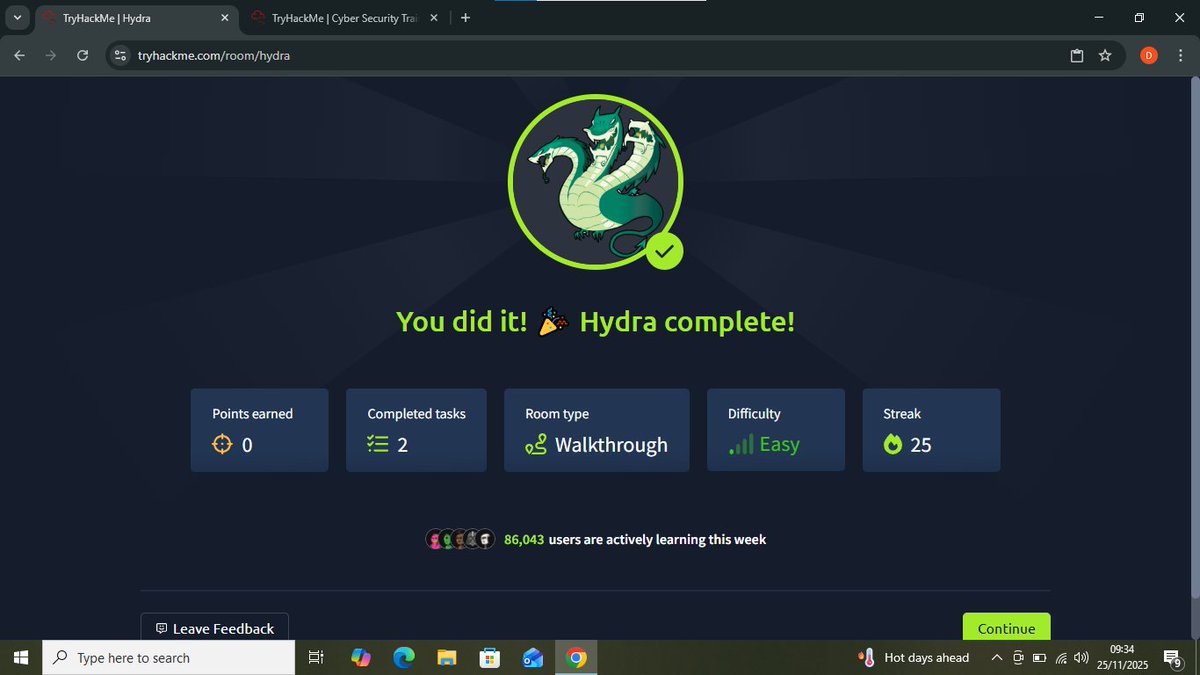Click the green checkmark badge on the logo
This screenshot has height=675, width=1200.
(665, 252)
